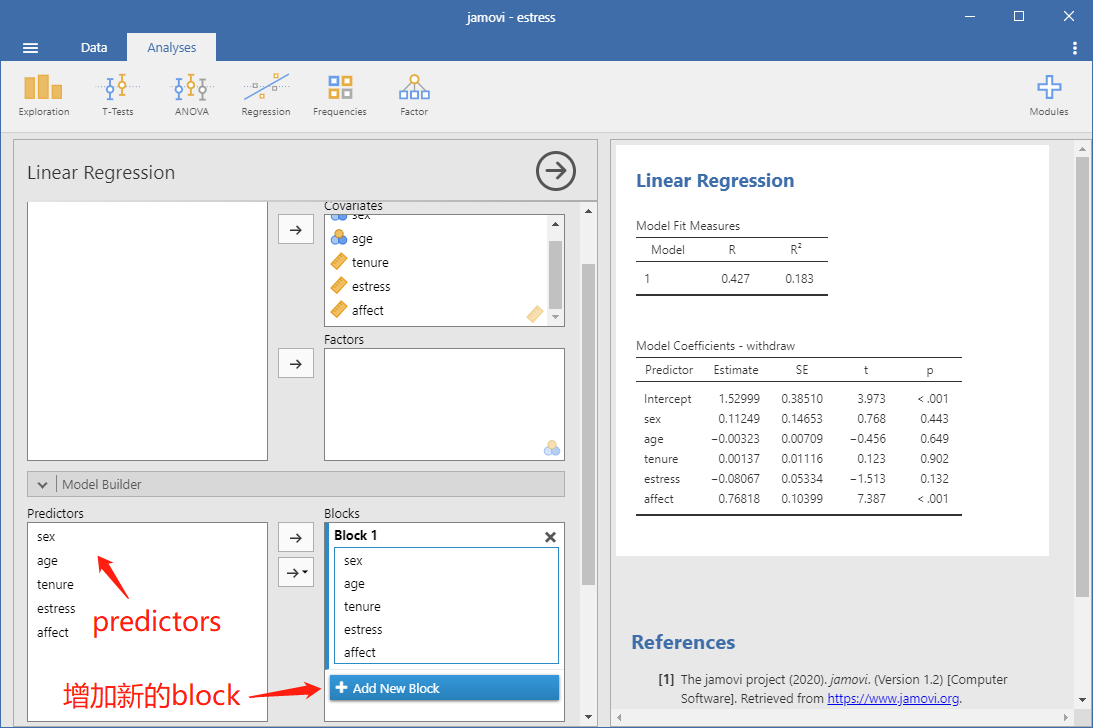The width and height of the screenshot is (1093, 728).
Task: Hide options panel with circled arrow
Action: 556,171
